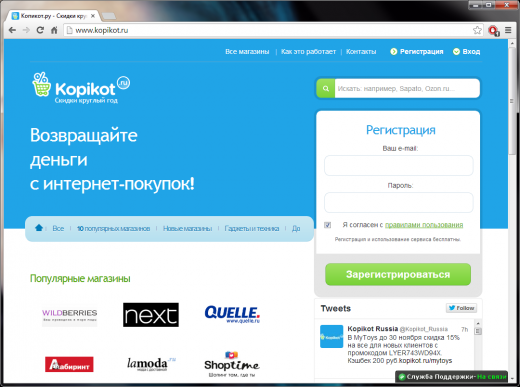This screenshot has width=520, height=387.
Task: Open kopikot.ru/mytoys link in tweet
Action: click(425, 361)
